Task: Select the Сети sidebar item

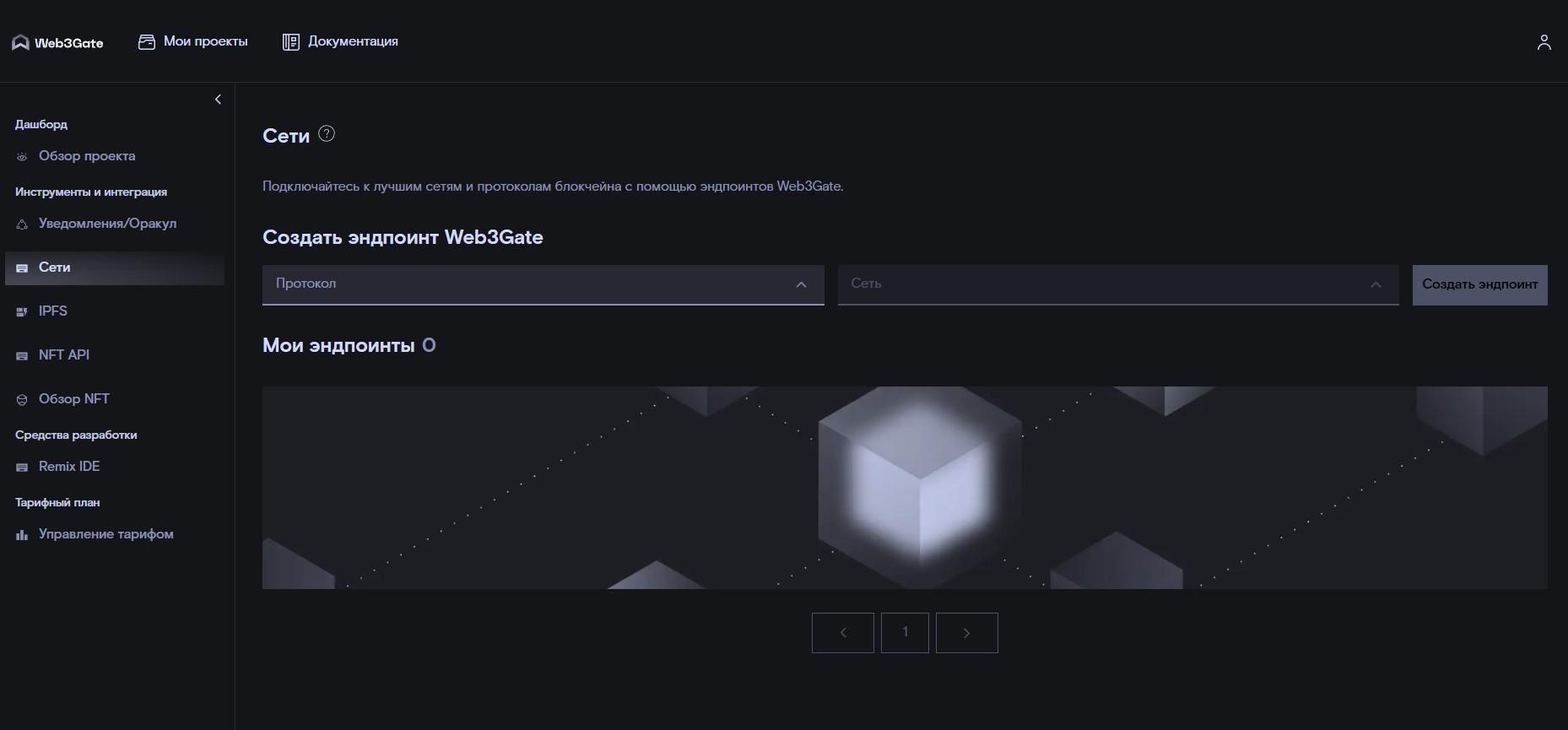Action: [x=115, y=268]
